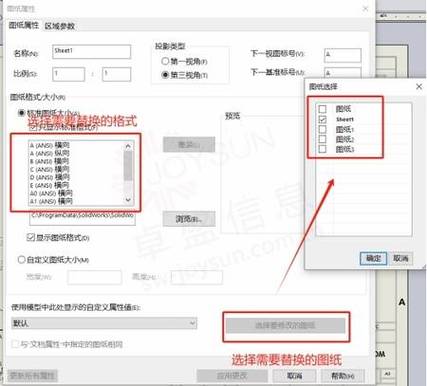The height and width of the screenshot is (386, 427).
Task: Click the format list scroll-down arrow
Action: pyautogui.click(x=128, y=200)
